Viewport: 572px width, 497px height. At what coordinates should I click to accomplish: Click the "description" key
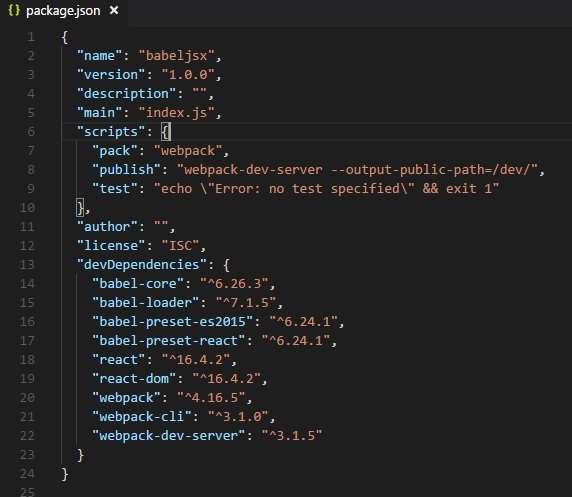tap(126, 94)
